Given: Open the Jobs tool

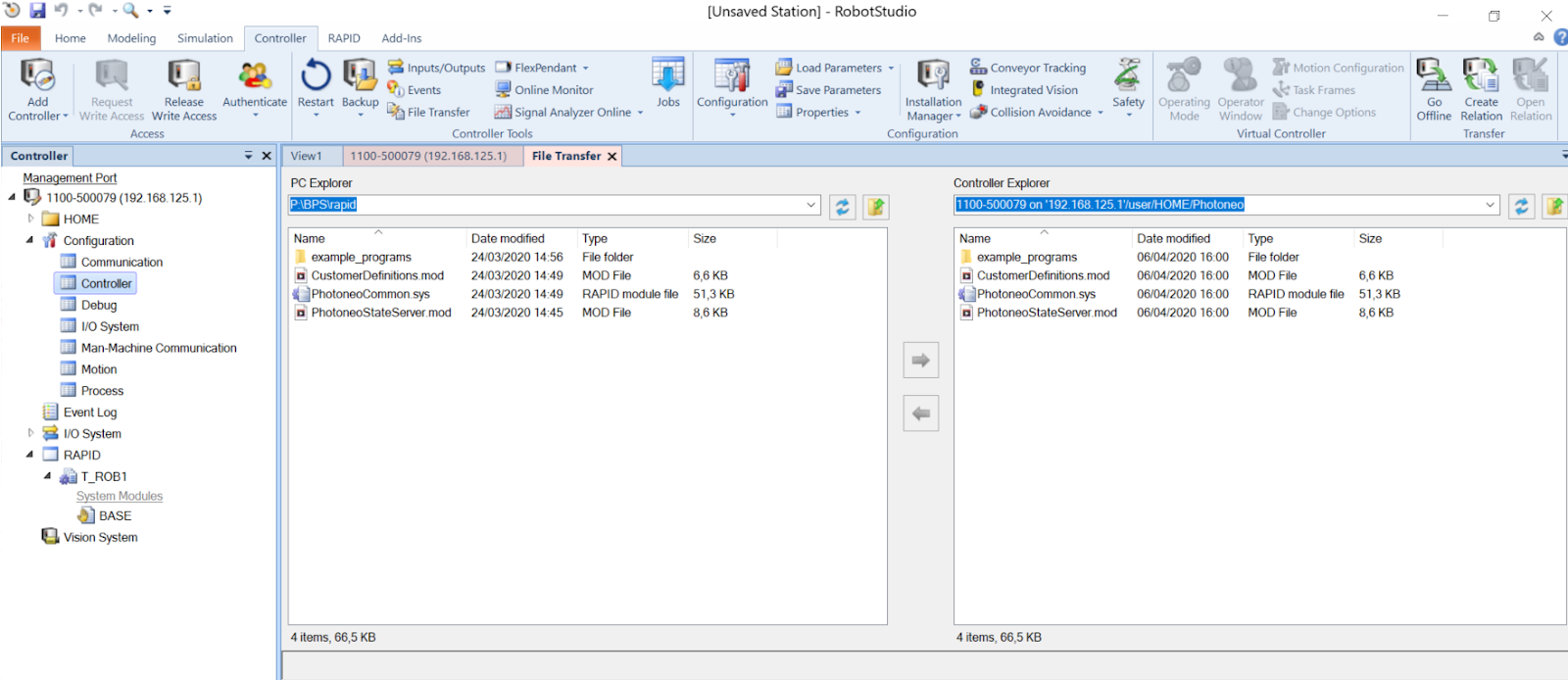Looking at the screenshot, I should click(668, 82).
